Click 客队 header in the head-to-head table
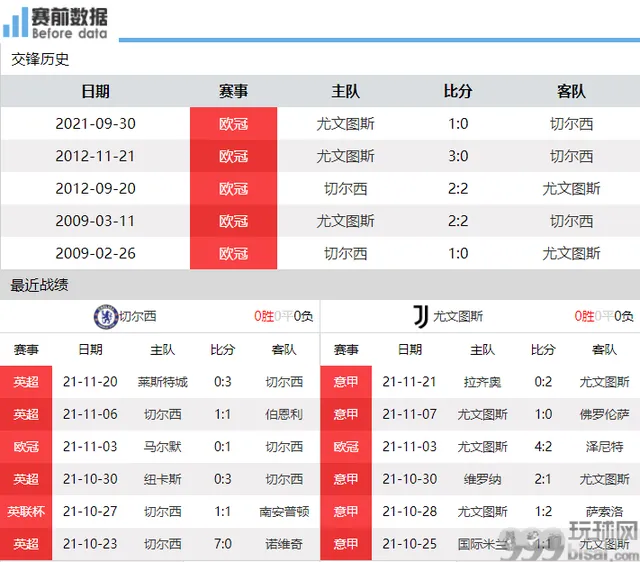This screenshot has height=562, width=640. [571, 91]
